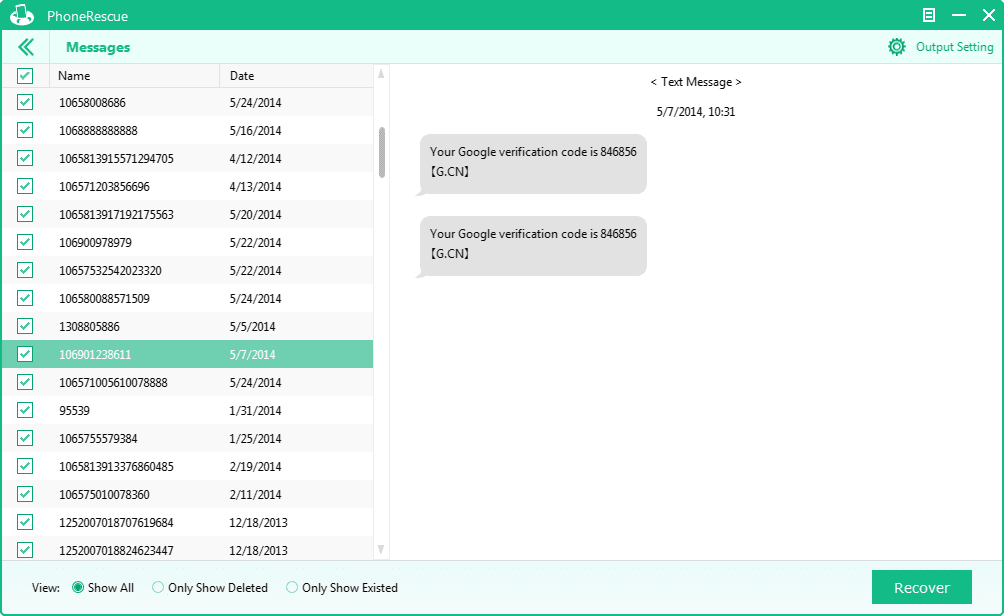Click the list scrollbar up arrow
Image resolution: width=1004 pixels, height=616 pixels.
pos(381,74)
